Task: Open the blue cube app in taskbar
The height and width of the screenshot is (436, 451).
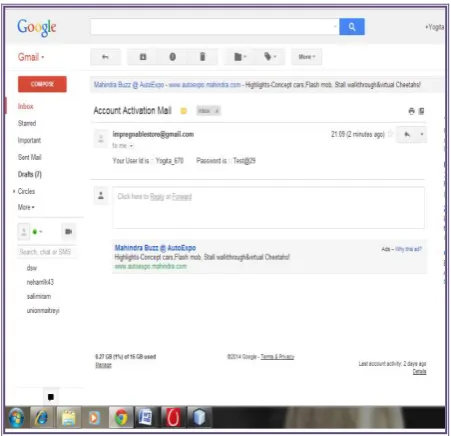Action: click(x=199, y=417)
